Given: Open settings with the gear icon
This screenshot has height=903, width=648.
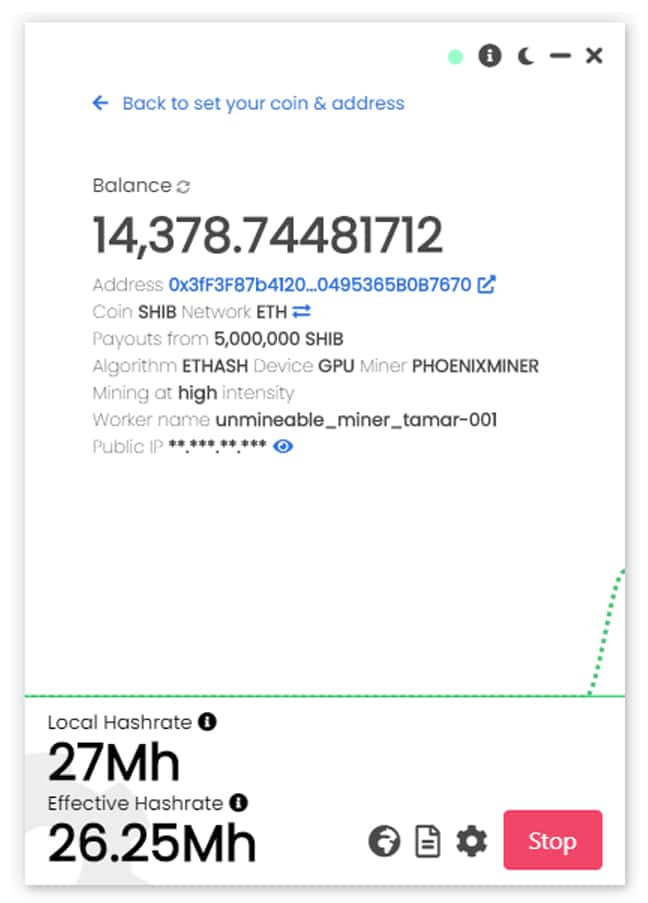Looking at the screenshot, I should [x=471, y=841].
